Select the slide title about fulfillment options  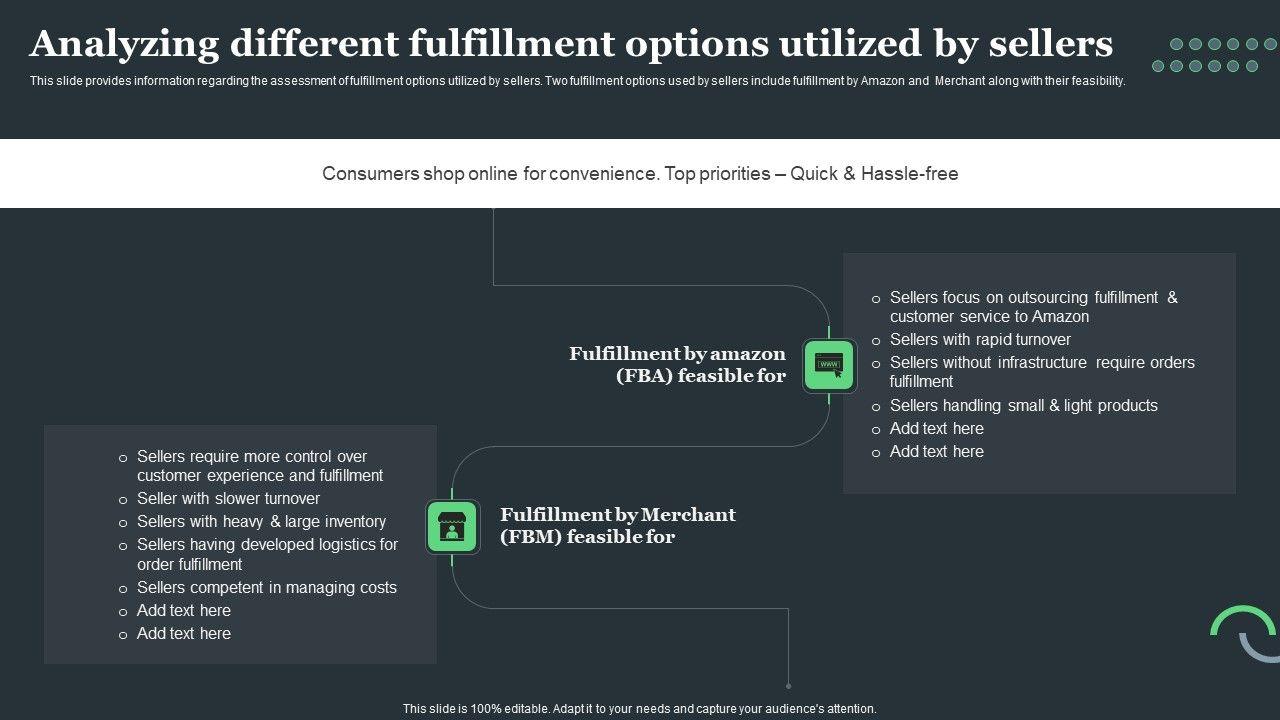tap(571, 44)
